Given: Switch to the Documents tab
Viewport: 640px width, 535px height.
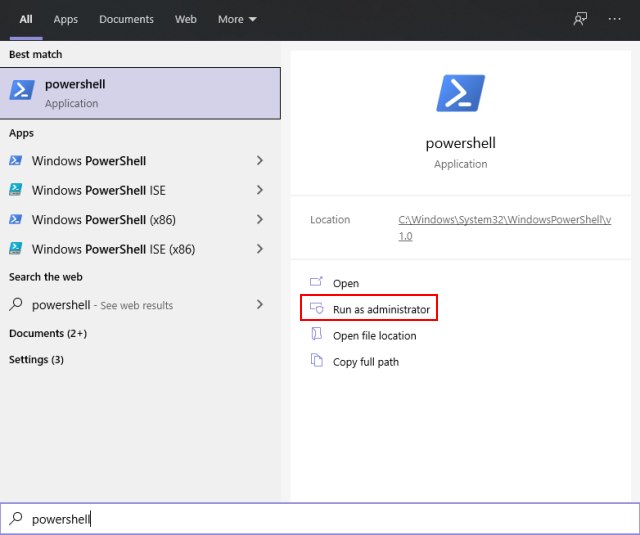Looking at the screenshot, I should pos(126,19).
